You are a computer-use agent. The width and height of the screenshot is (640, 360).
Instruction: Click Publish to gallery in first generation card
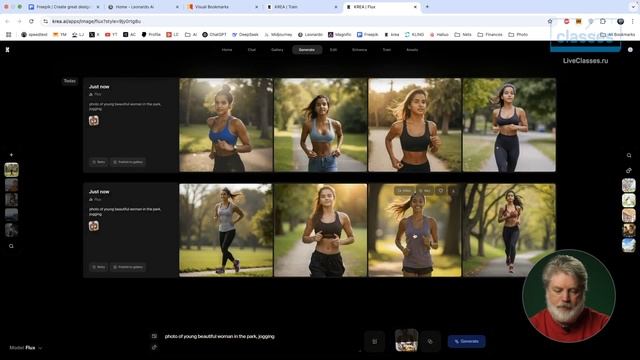pyautogui.click(x=128, y=162)
